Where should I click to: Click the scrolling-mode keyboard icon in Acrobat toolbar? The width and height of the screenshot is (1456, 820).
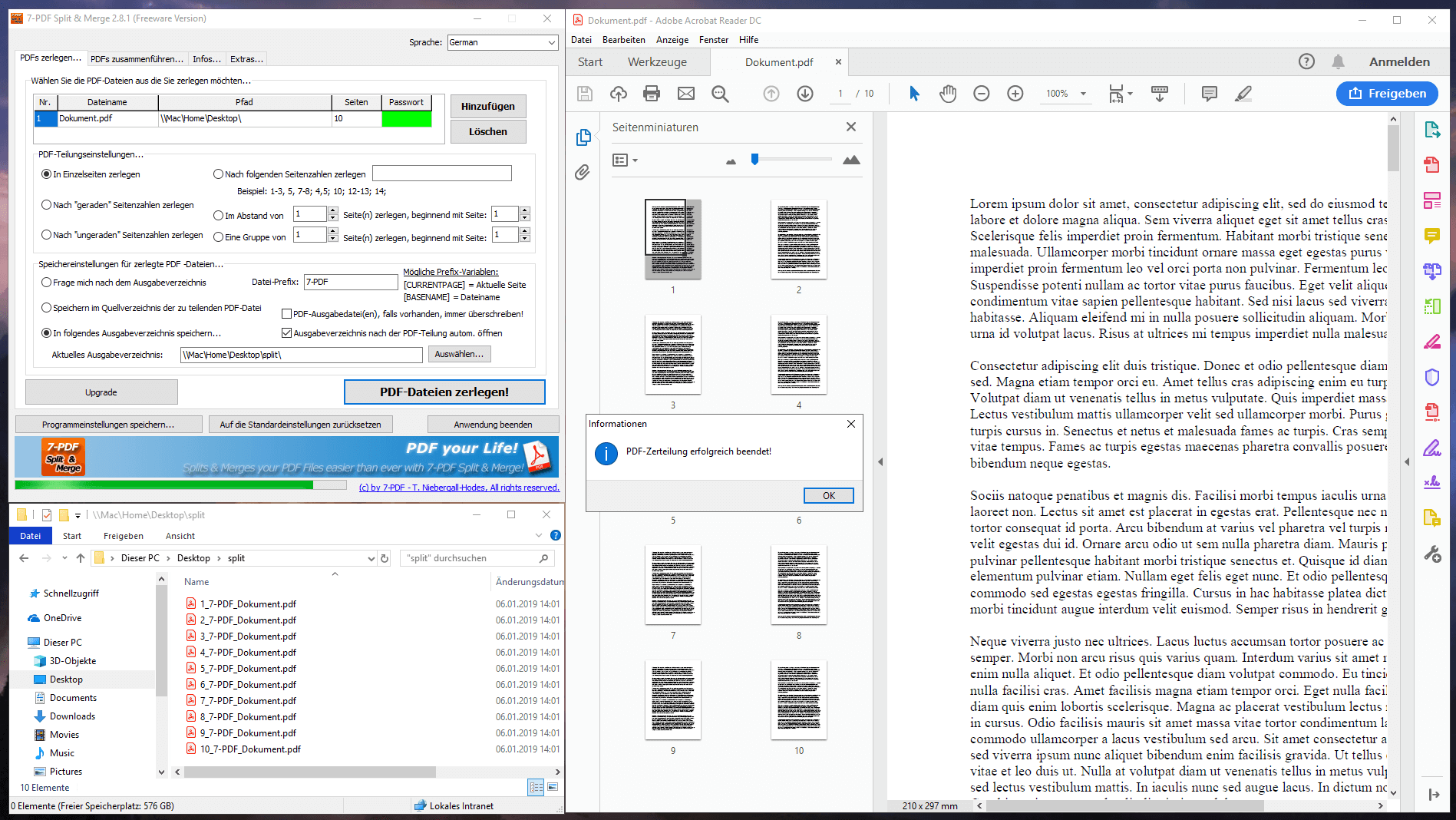(x=1160, y=94)
